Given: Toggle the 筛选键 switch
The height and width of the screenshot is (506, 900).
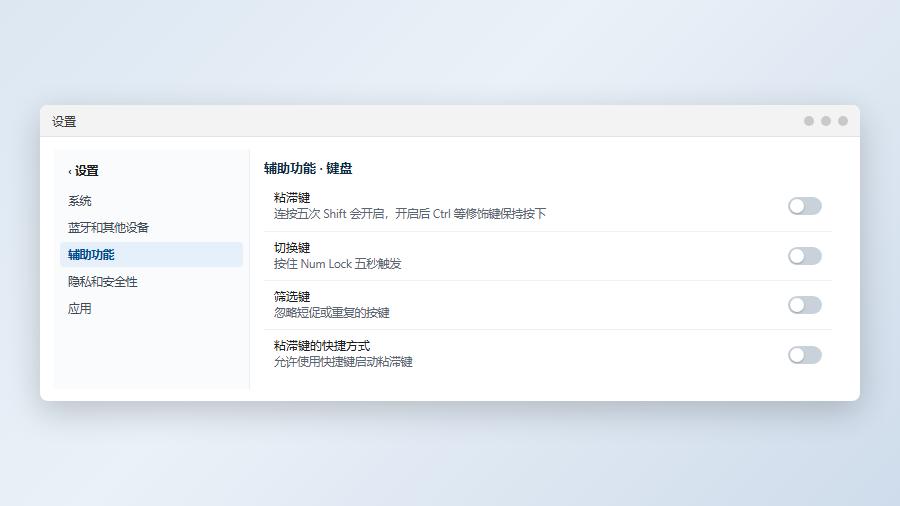Looking at the screenshot, I should coord(805,305).
